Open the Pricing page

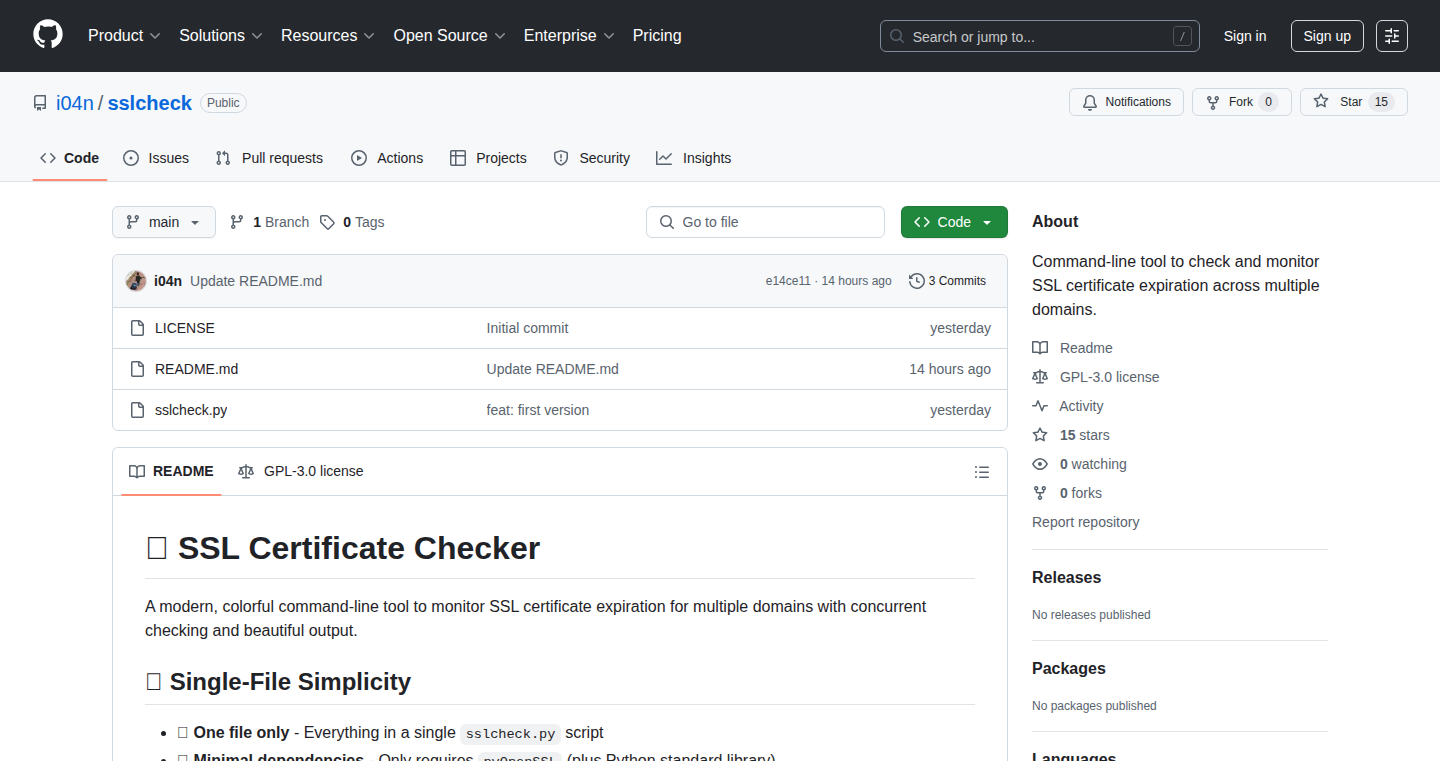click(657, 35)
